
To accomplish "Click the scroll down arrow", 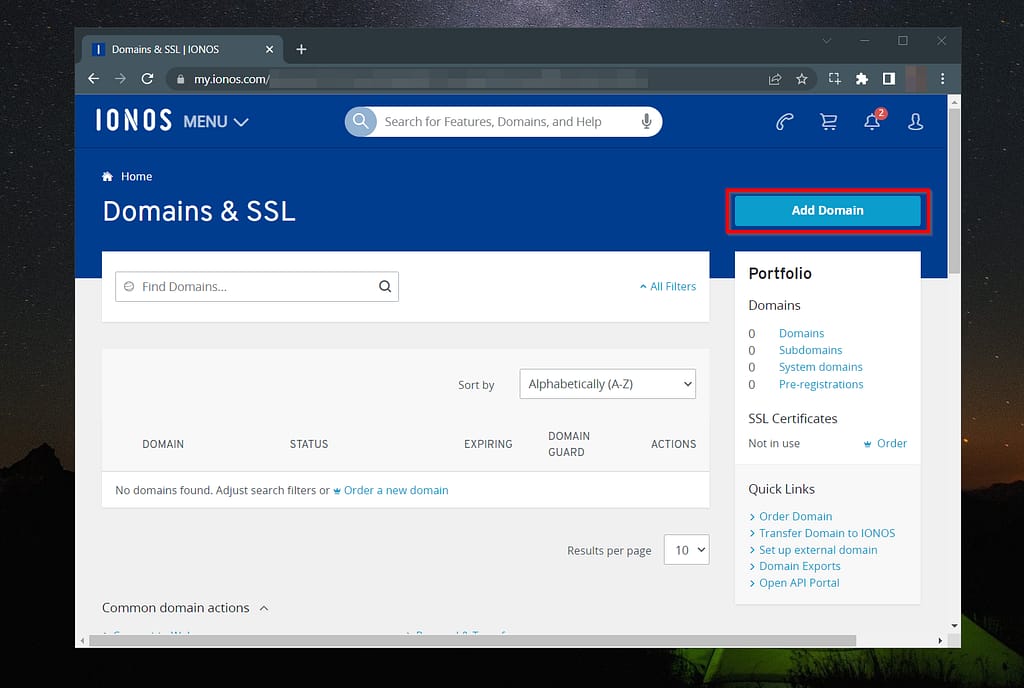I will [x=954, y=625].
